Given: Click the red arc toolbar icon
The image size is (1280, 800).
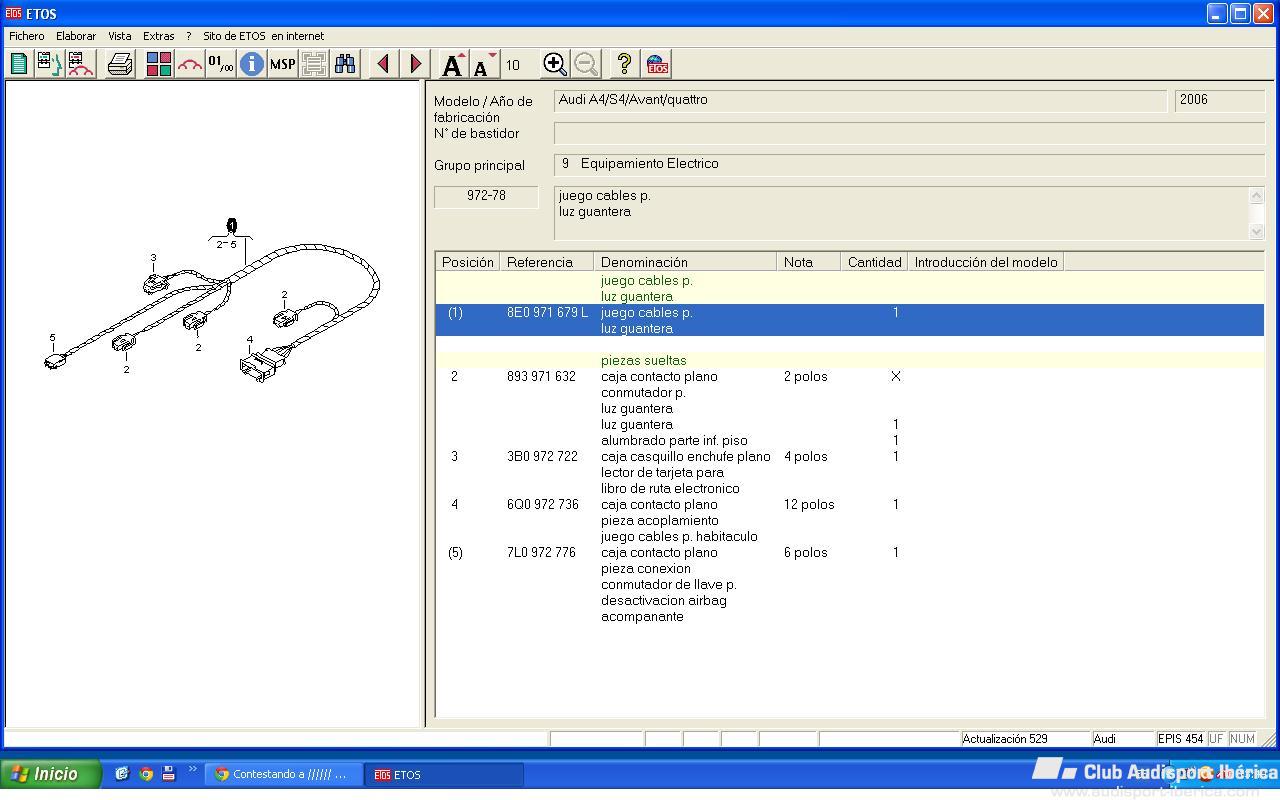Looking at the screenshot, I should click(x=189, y=64).
